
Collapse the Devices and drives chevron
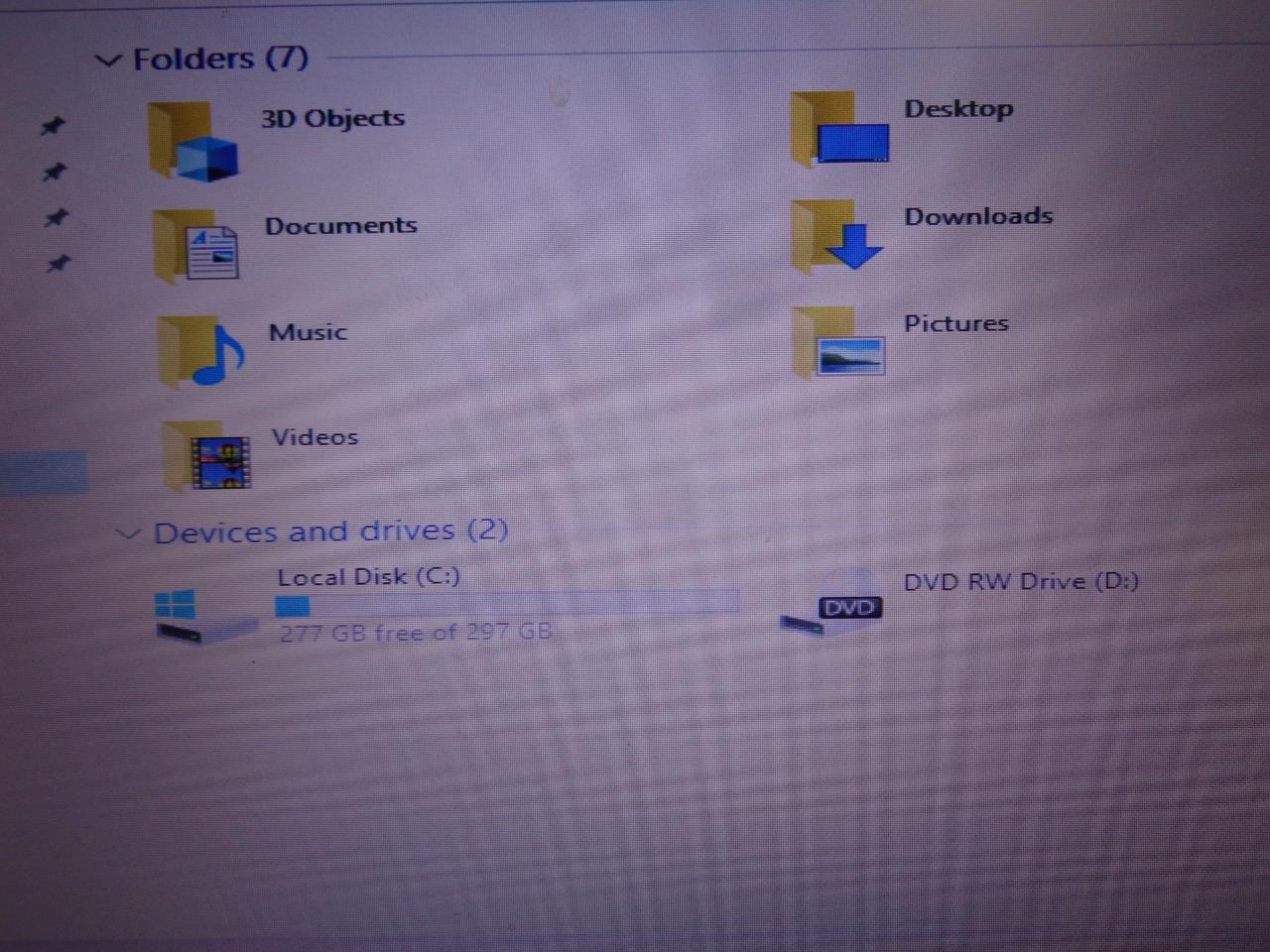[x=128, y=534]
